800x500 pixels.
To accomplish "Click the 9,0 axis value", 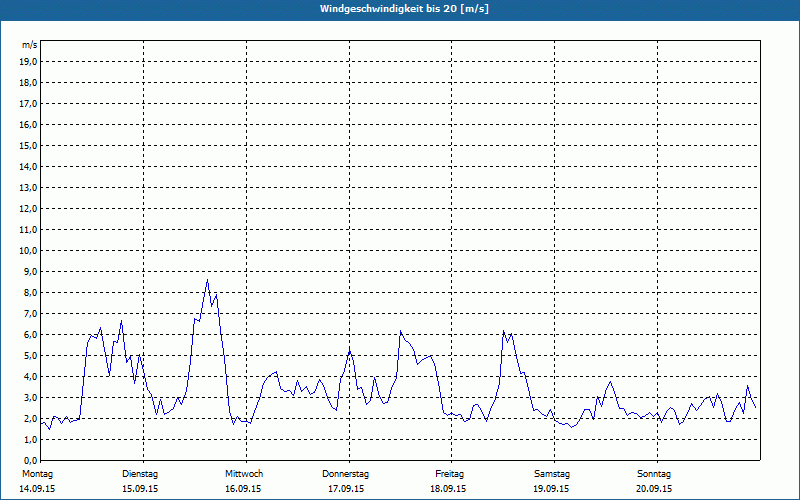I will (x=30, y=271).
